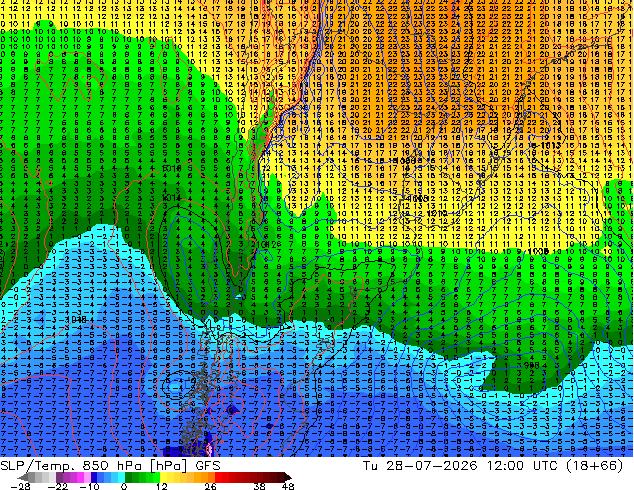
Task: Click the 12 value on the temperature legend
Action: [x=162, y=486]
